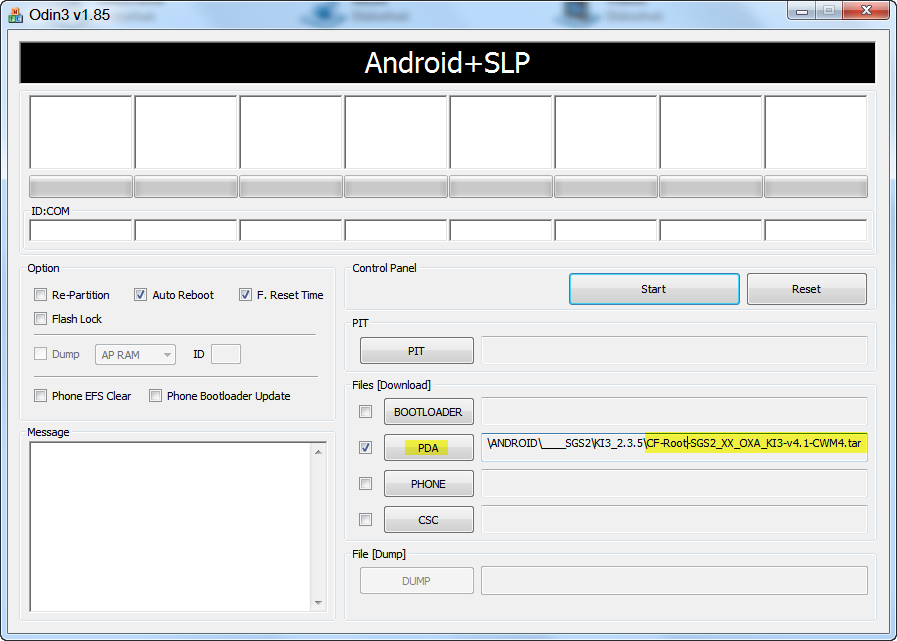Minimize the Odin3 window
This screenshot has height=641, width=897.
coord(801,11)
